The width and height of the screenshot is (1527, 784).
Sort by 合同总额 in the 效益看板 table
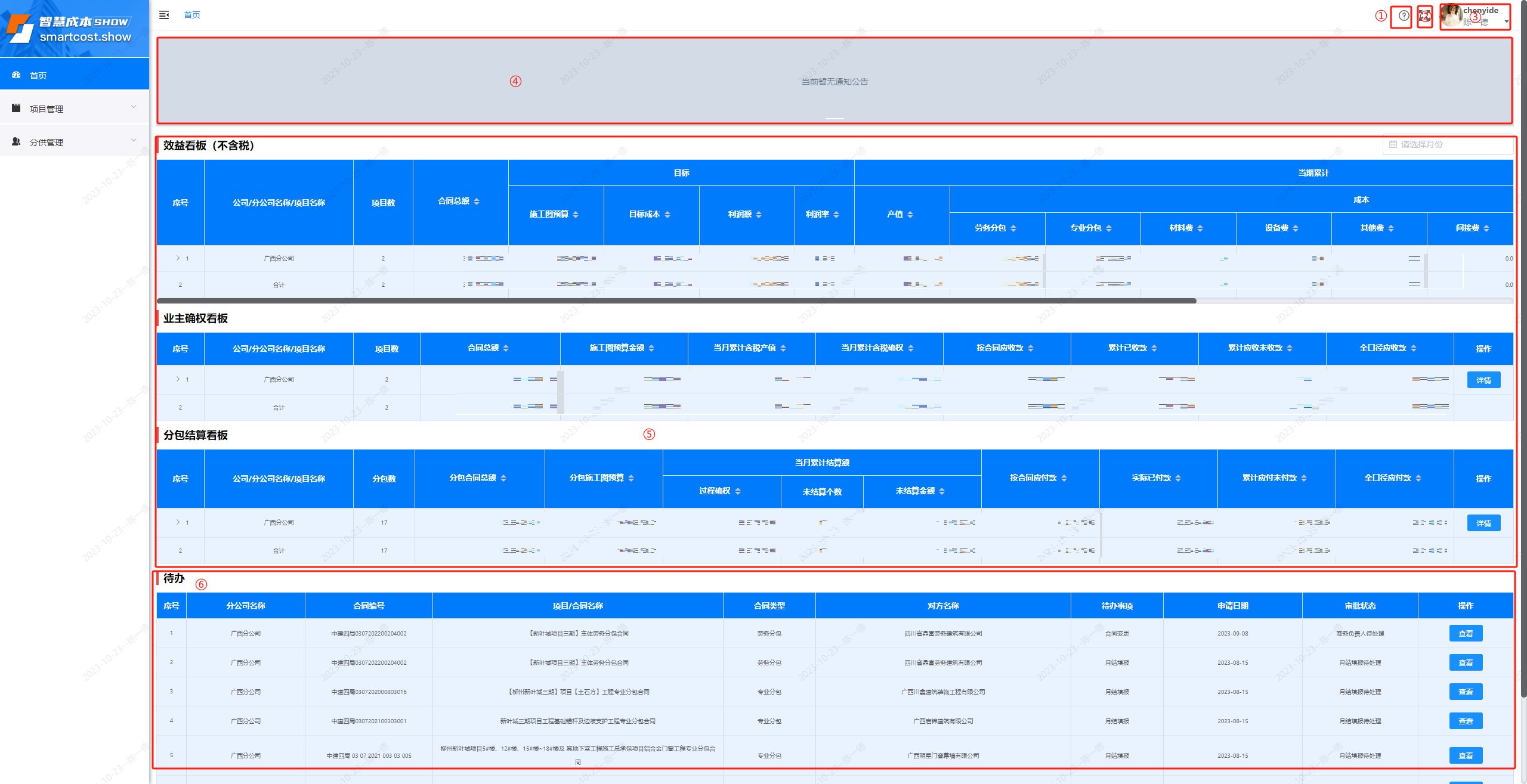(477, 202)
